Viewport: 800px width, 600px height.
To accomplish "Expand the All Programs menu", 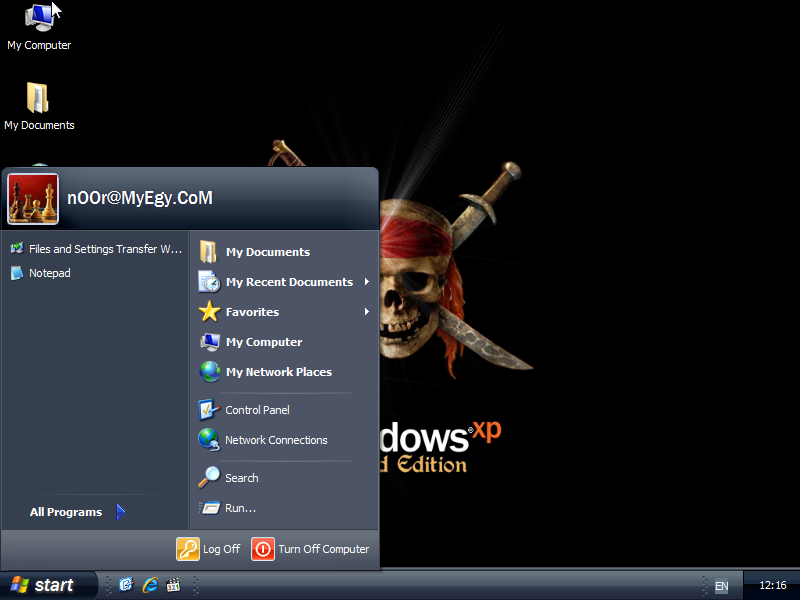I will 66,511.
